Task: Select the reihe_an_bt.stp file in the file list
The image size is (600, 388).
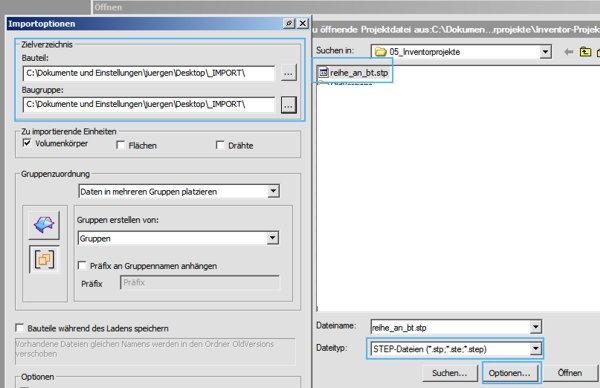Action: (354, 73)
